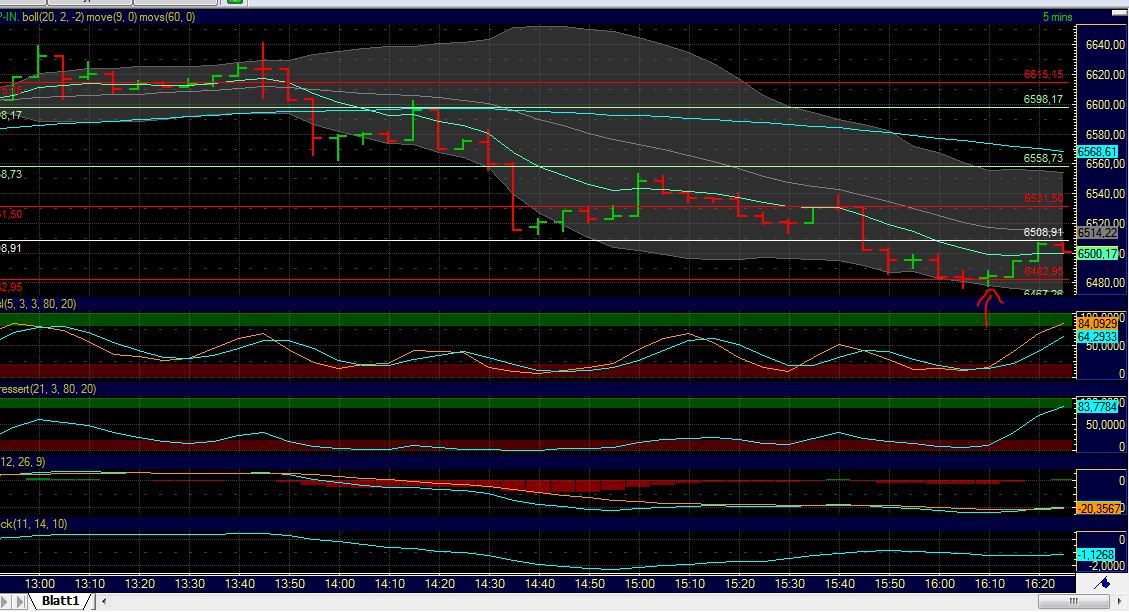Click the blue chart-pointer icon near bottom-right scrollbar
Viewport: 1129px width, 612px height.
click(x=1105, y=585)
